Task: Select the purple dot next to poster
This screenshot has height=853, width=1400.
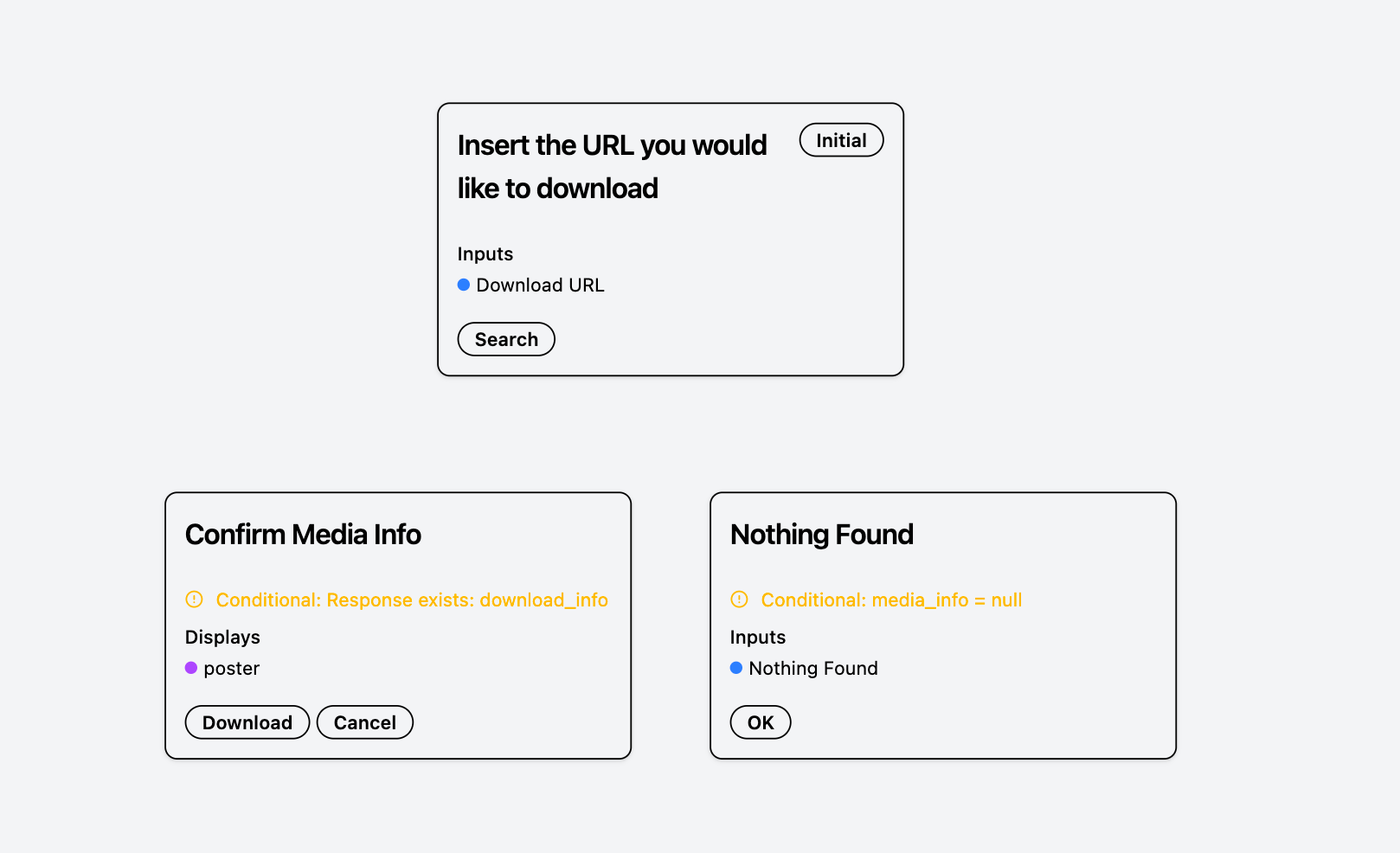Action: (191, 668)
